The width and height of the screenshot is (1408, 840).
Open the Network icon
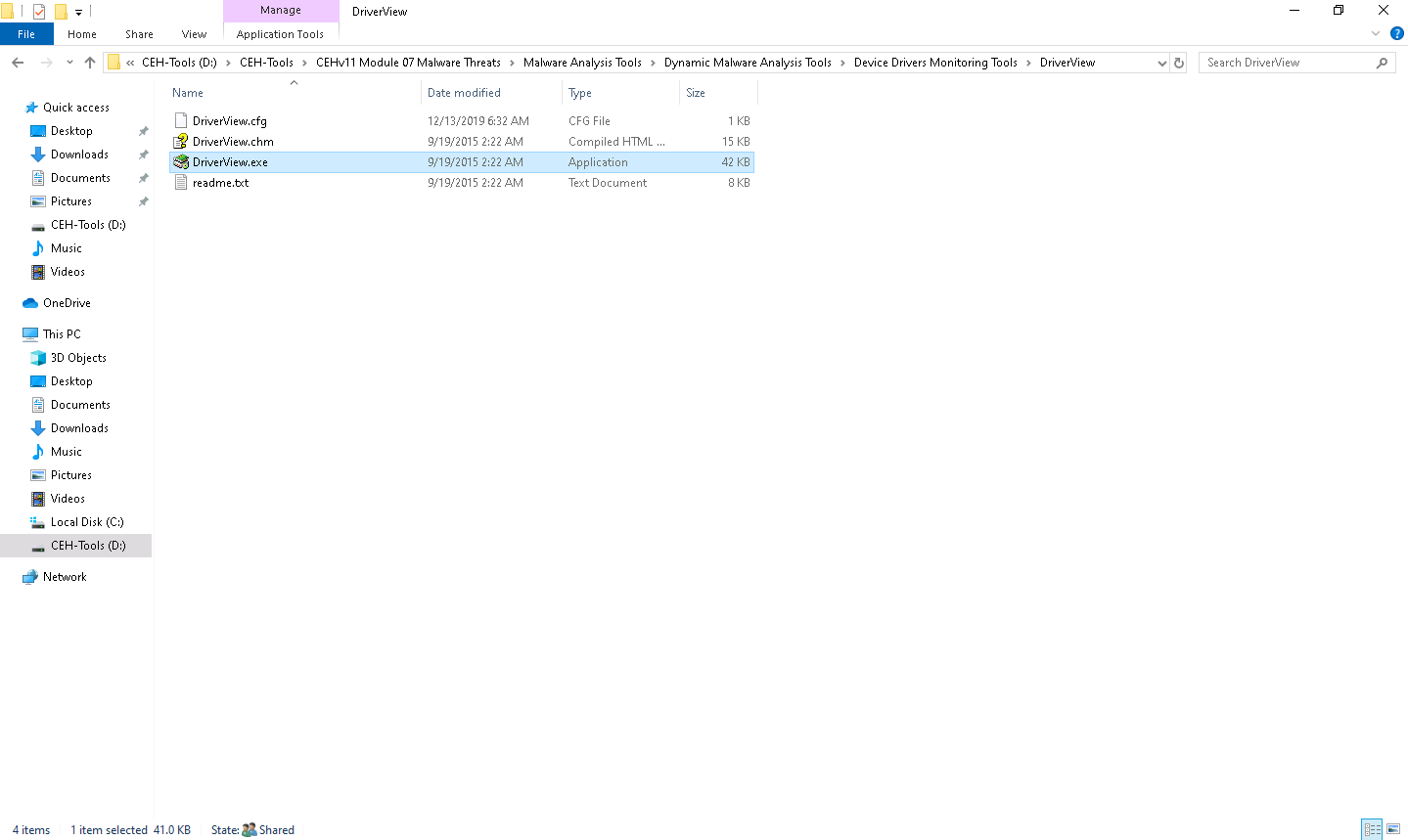click(x=30, y=577)
